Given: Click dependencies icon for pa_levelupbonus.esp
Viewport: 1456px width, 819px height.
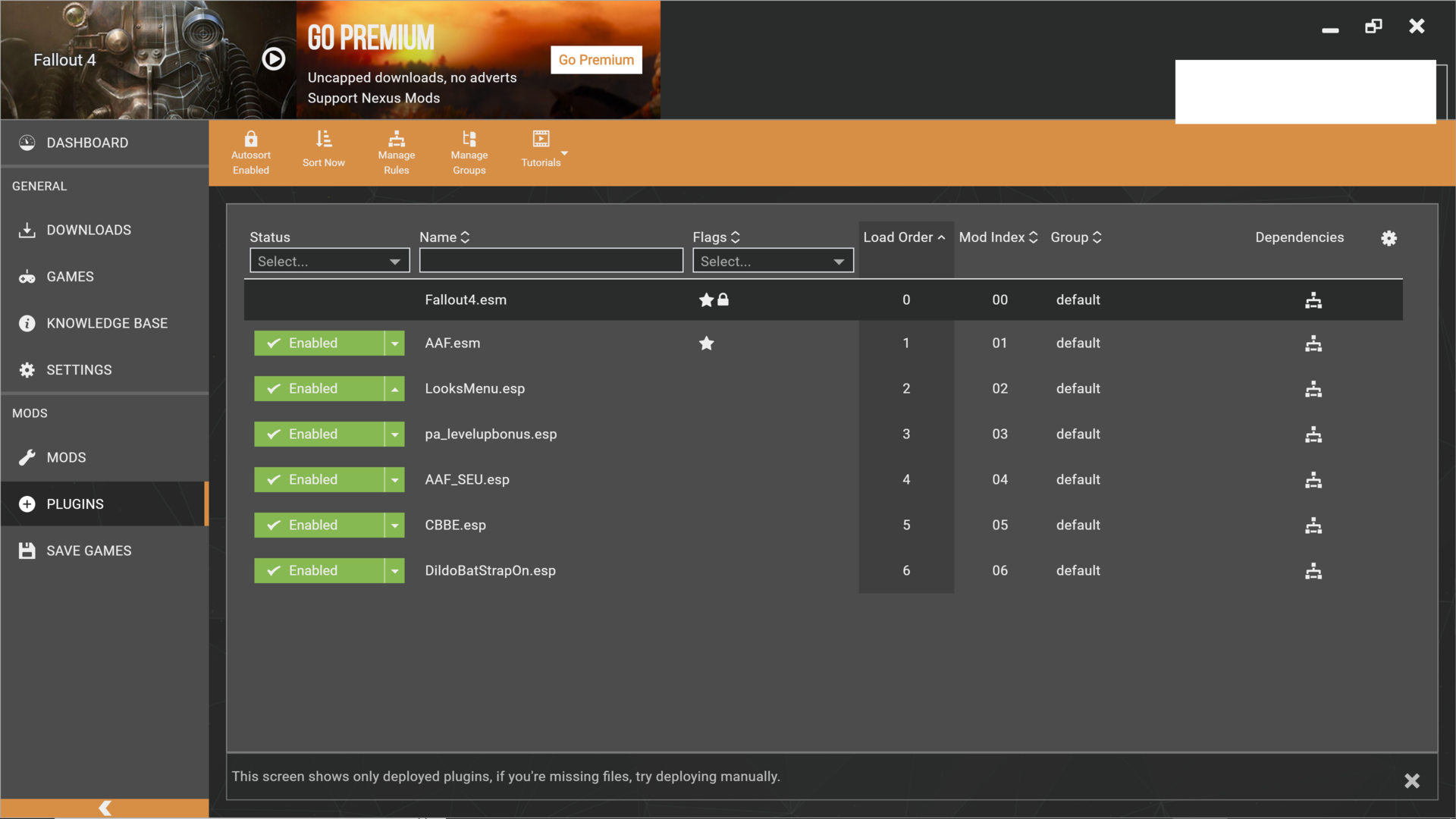Looking at the screenshot, I should click(1313, 435).
